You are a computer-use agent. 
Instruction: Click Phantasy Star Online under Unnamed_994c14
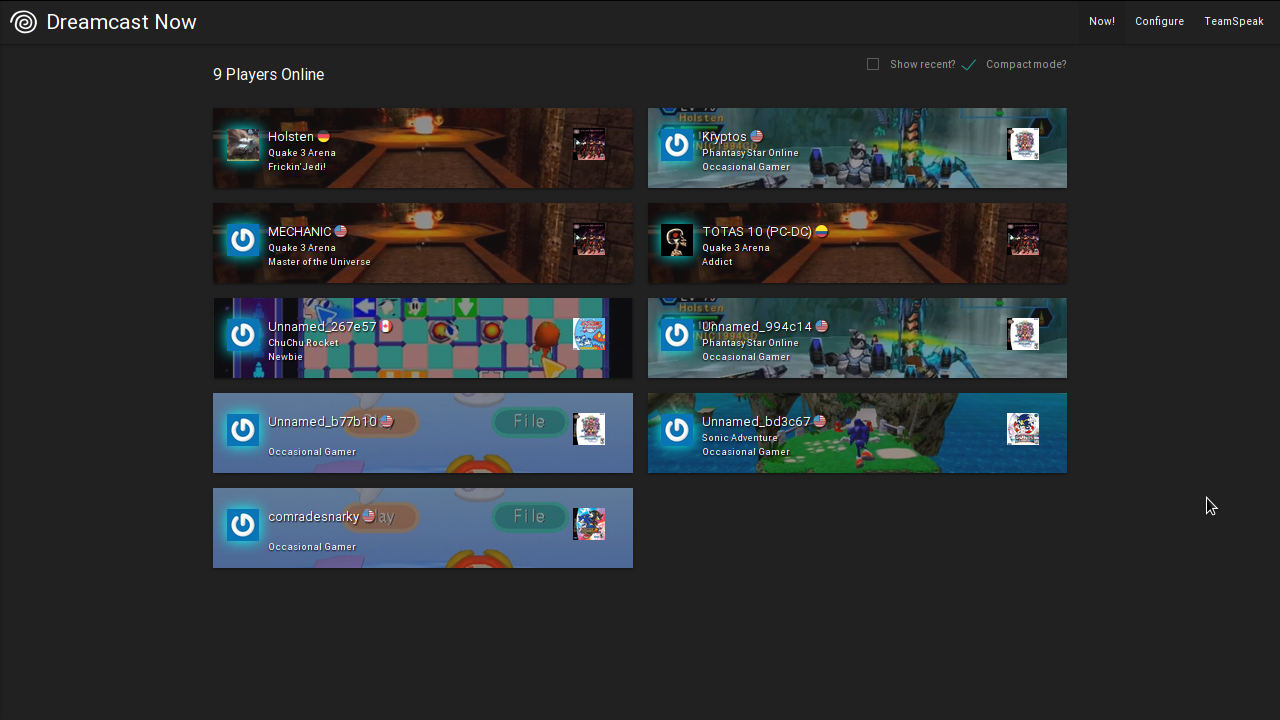click(x=750, y=343)
